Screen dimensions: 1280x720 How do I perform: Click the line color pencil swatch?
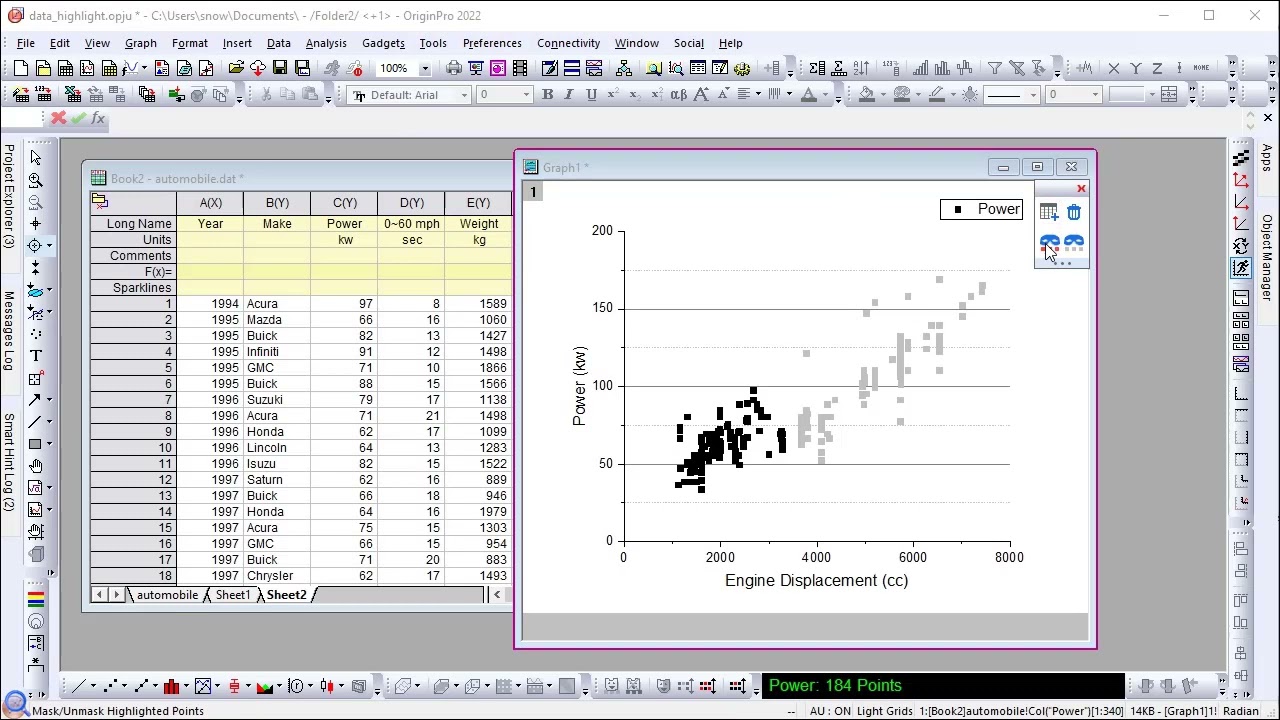[x=938, y=95]
